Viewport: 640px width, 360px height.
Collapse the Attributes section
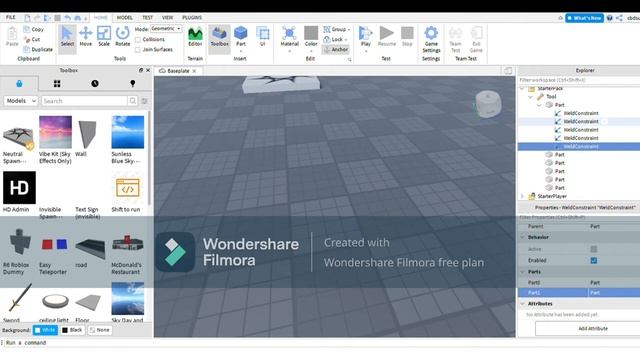(x=522, y=304)
